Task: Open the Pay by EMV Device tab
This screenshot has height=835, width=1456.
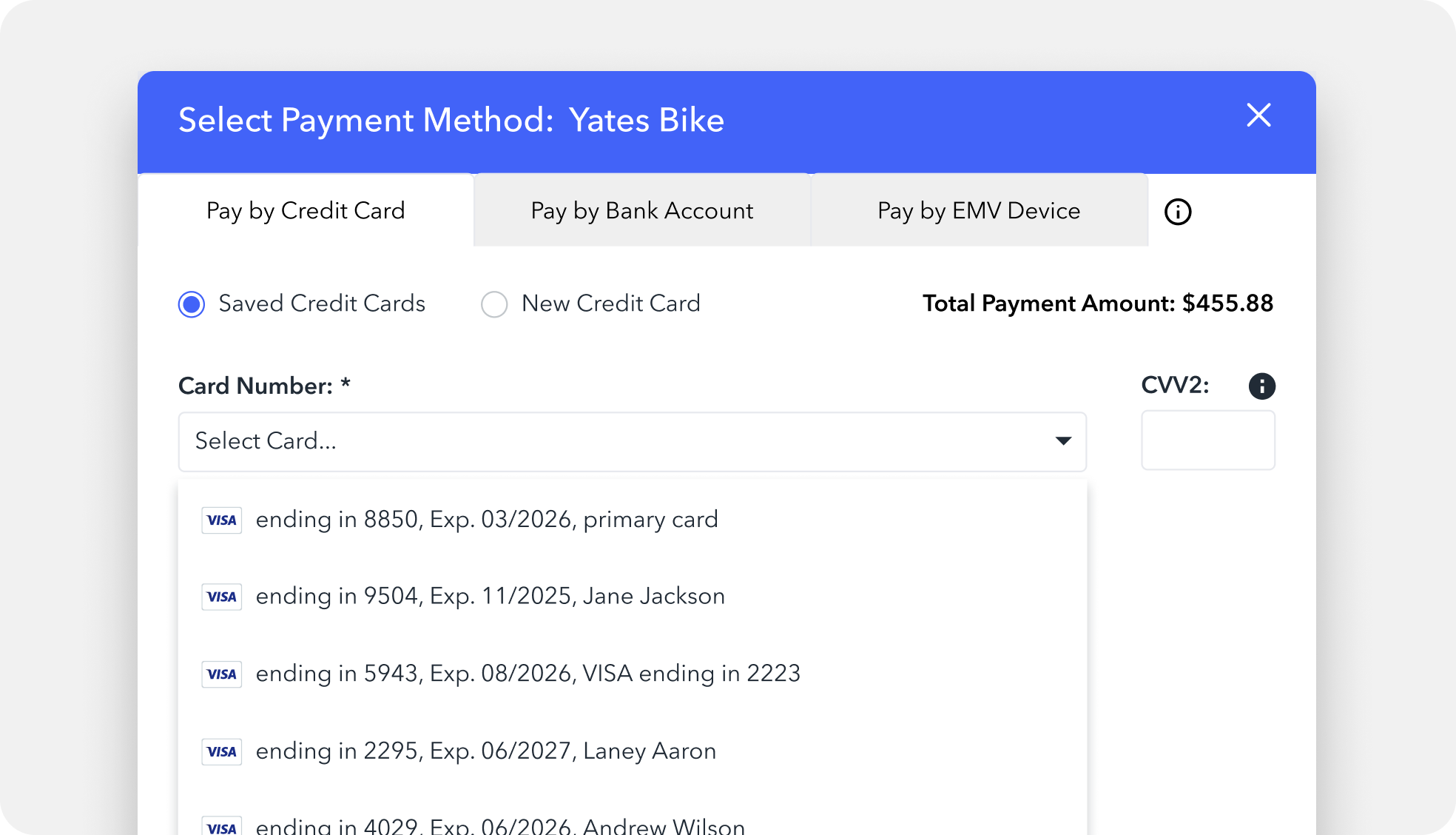Action: (x=979, y=211)
